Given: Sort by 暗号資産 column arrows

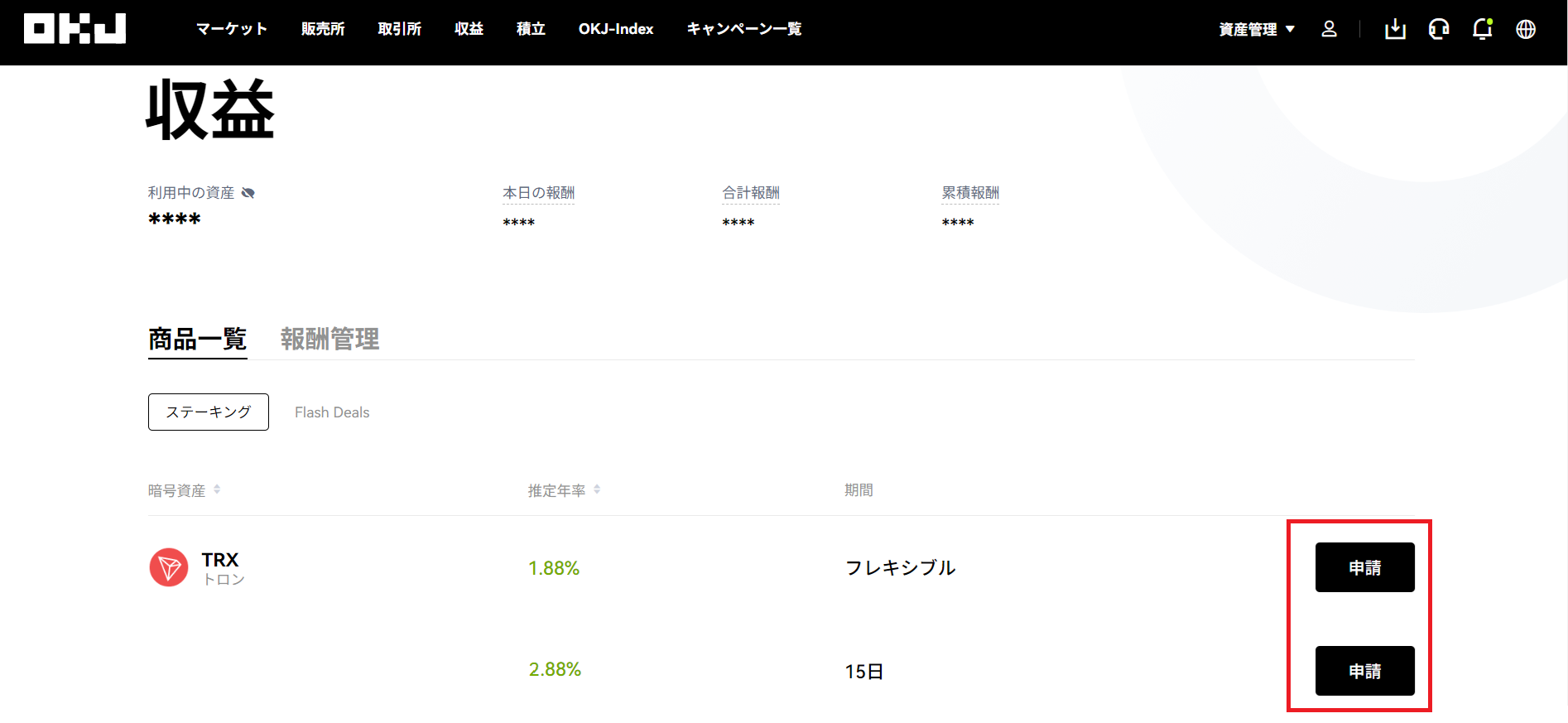Looking at the screenshot, I should click(x=217, y=489).
